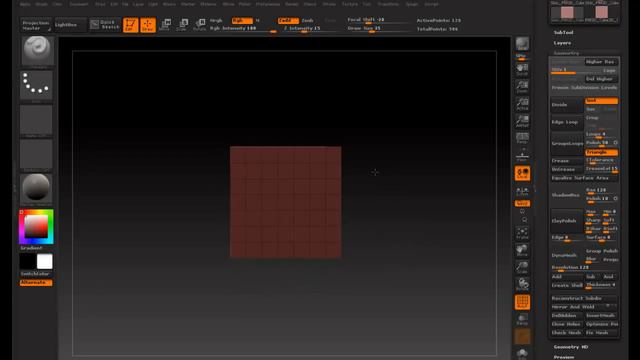640x360 pixels.
Task: Click Freeze SubDivision Levels
Action: [x=584, y=88]
